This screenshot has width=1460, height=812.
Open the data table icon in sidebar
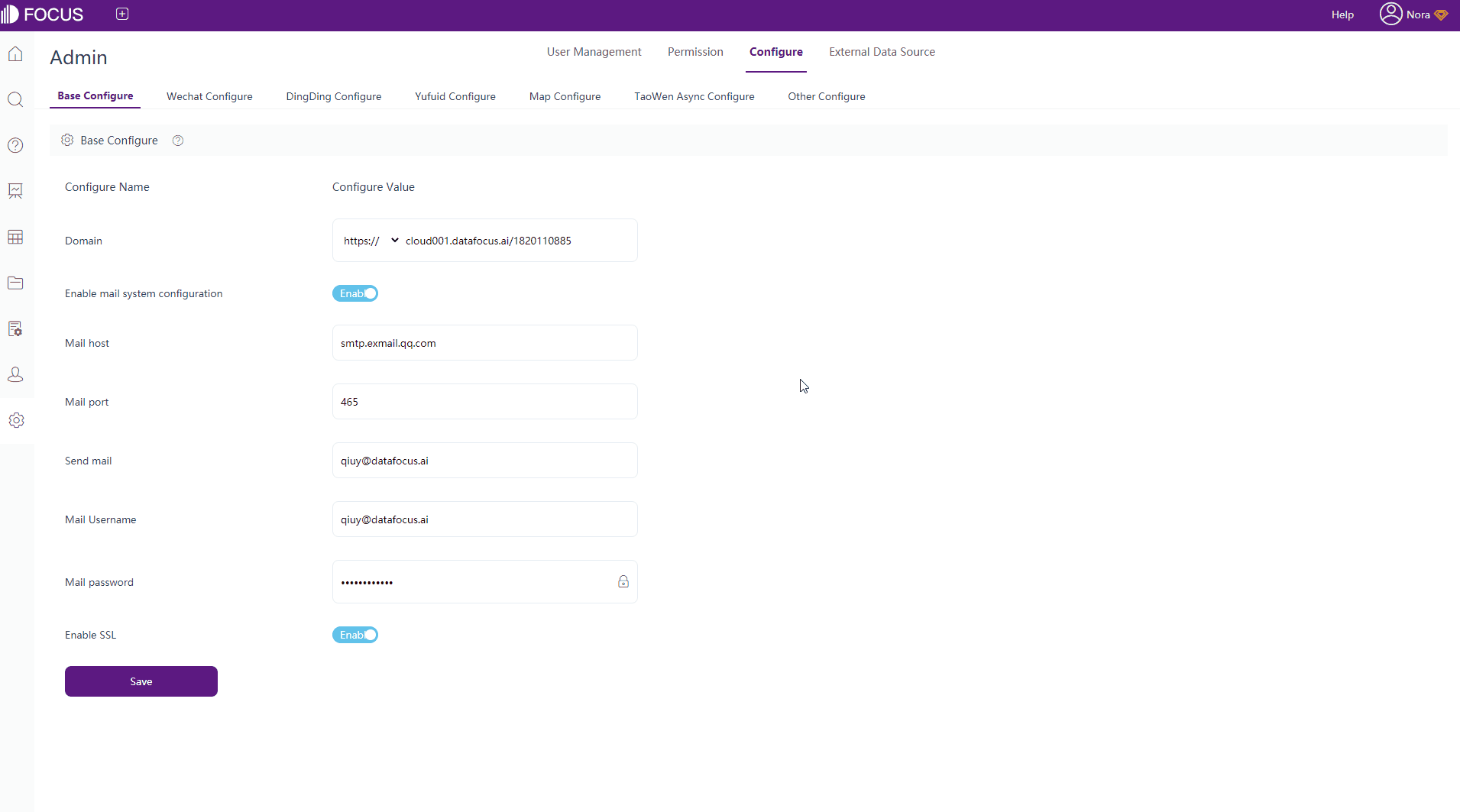15,237
